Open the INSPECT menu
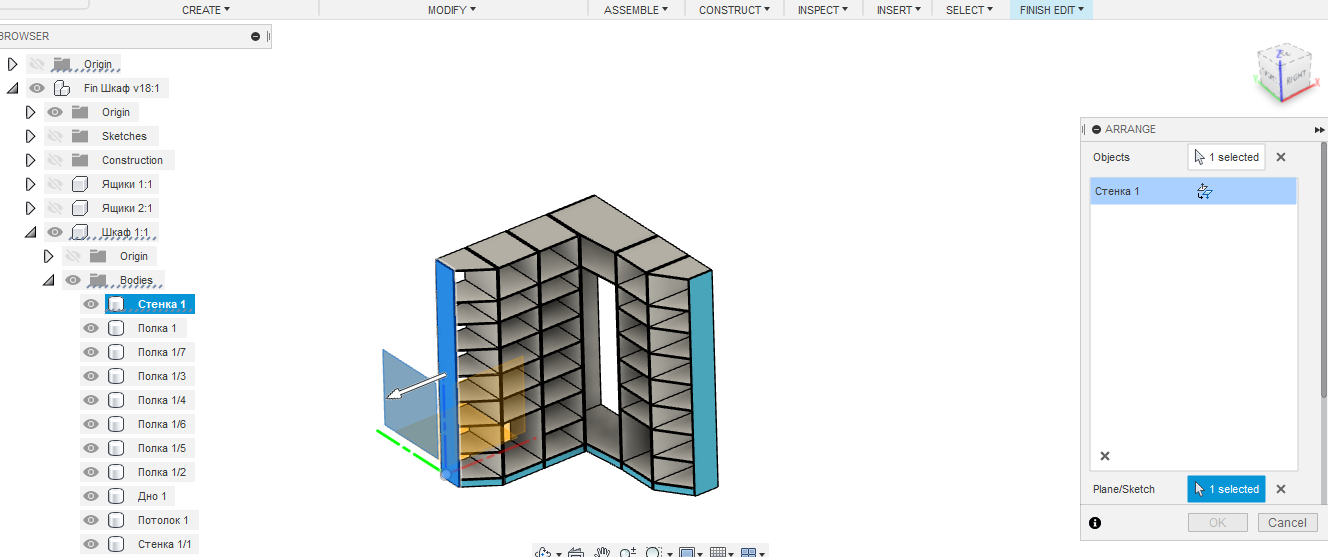This screenshot has height=557, width=1328. pos(823,10)
